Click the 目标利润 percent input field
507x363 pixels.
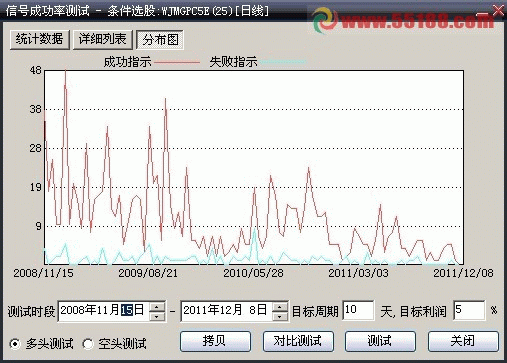point(469,310)
